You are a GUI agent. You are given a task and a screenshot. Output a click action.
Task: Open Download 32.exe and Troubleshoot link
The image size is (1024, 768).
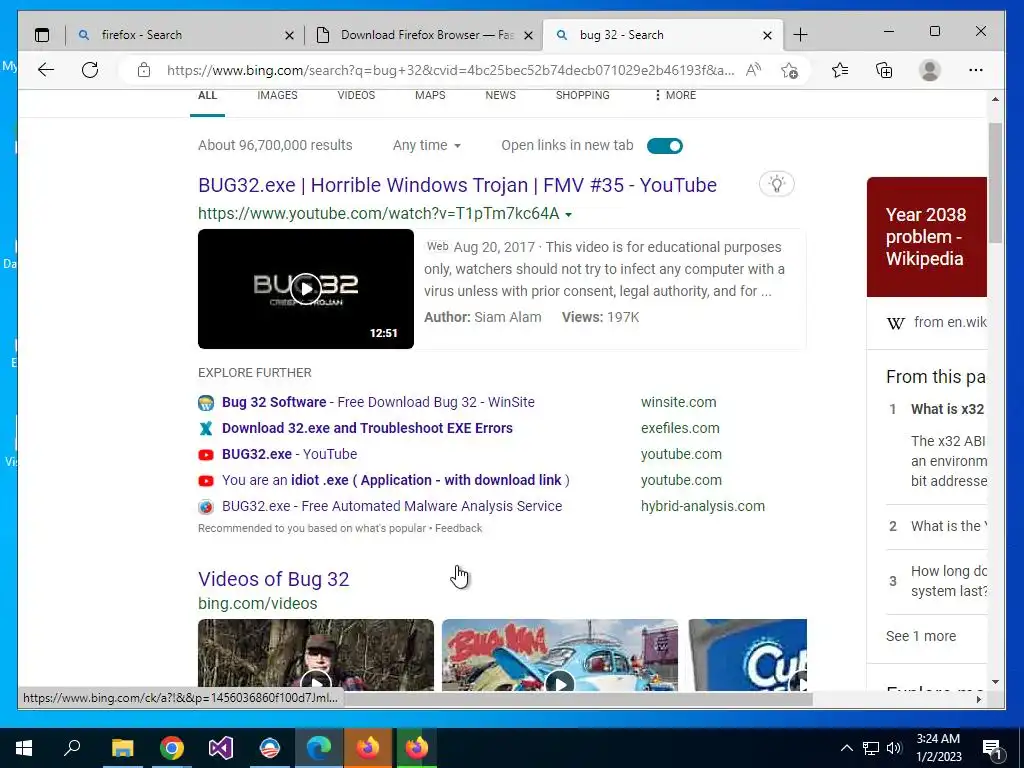[367, 428]
